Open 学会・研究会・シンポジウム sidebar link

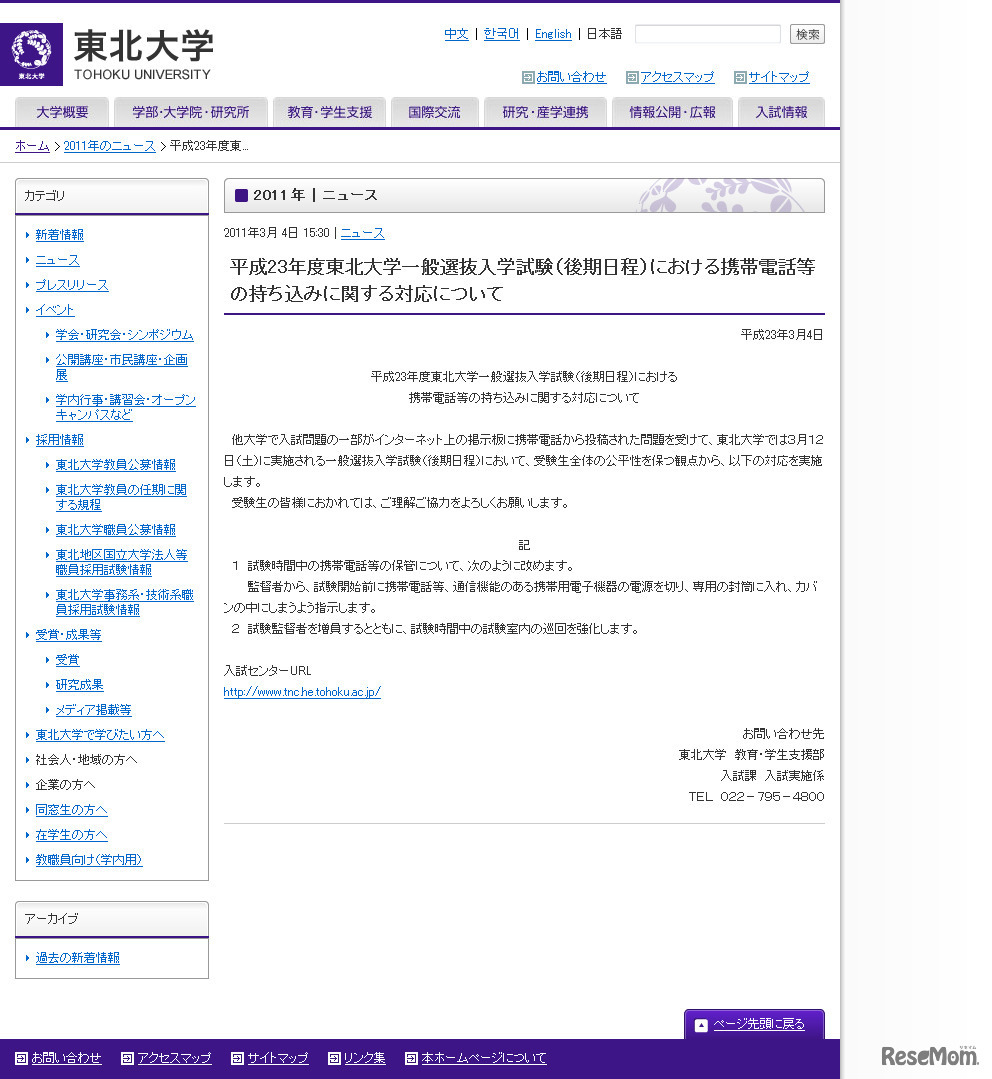click(x=125, y=334)
